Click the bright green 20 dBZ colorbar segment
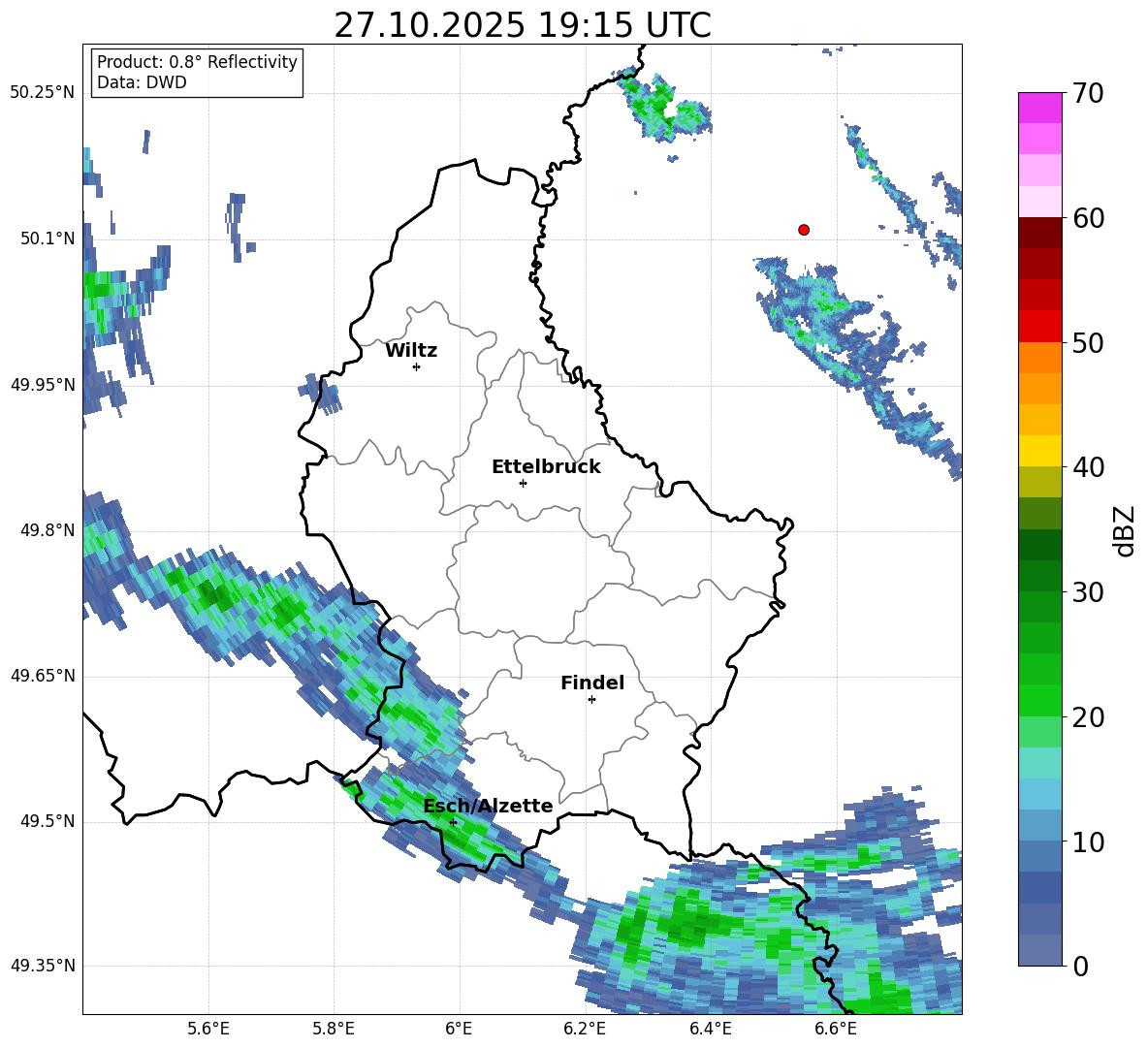Image resolution: width=1148 pixels, height=1048 pixels. (1039, 700)
